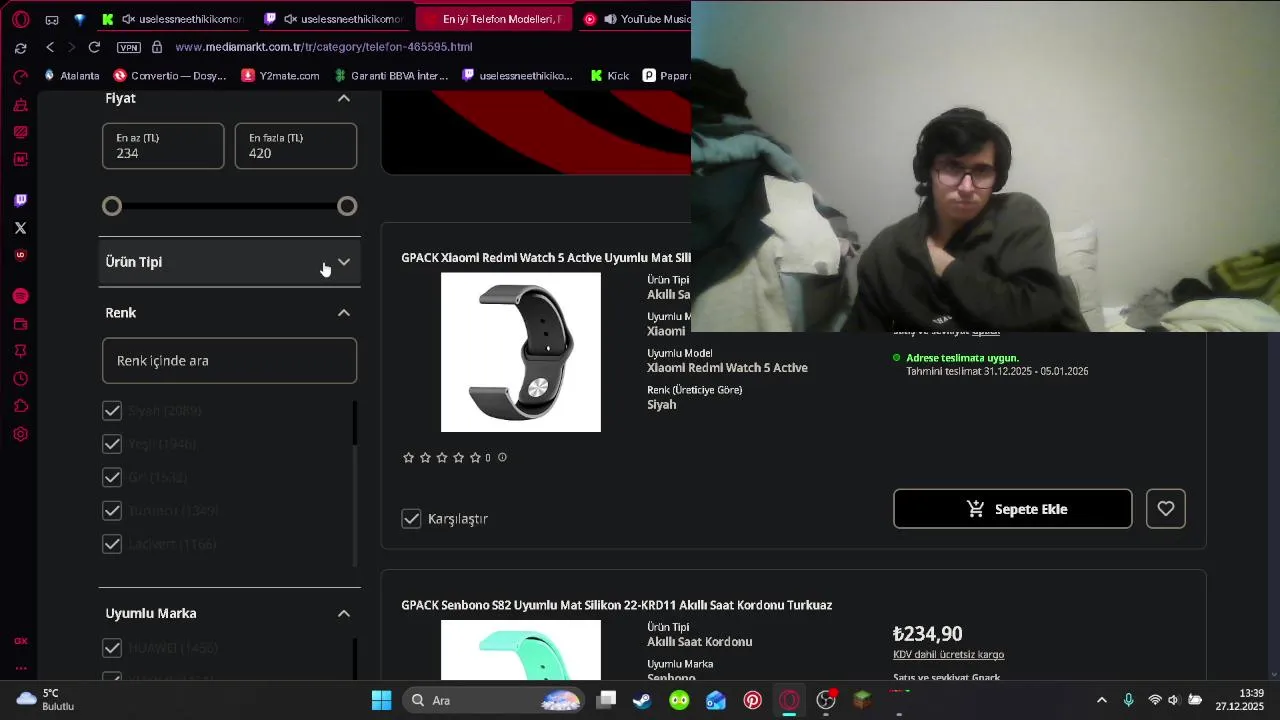Viewport: 1280px width, 720px height.
Task: Uncheck the Siyah (2089) color filter
Action: [112, 411]
